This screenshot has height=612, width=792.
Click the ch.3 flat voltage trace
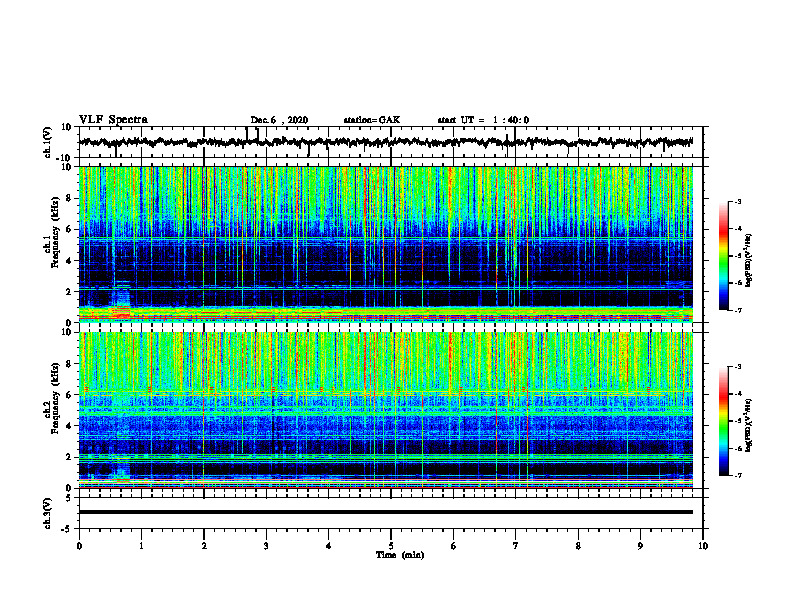(x=386, y=512)
